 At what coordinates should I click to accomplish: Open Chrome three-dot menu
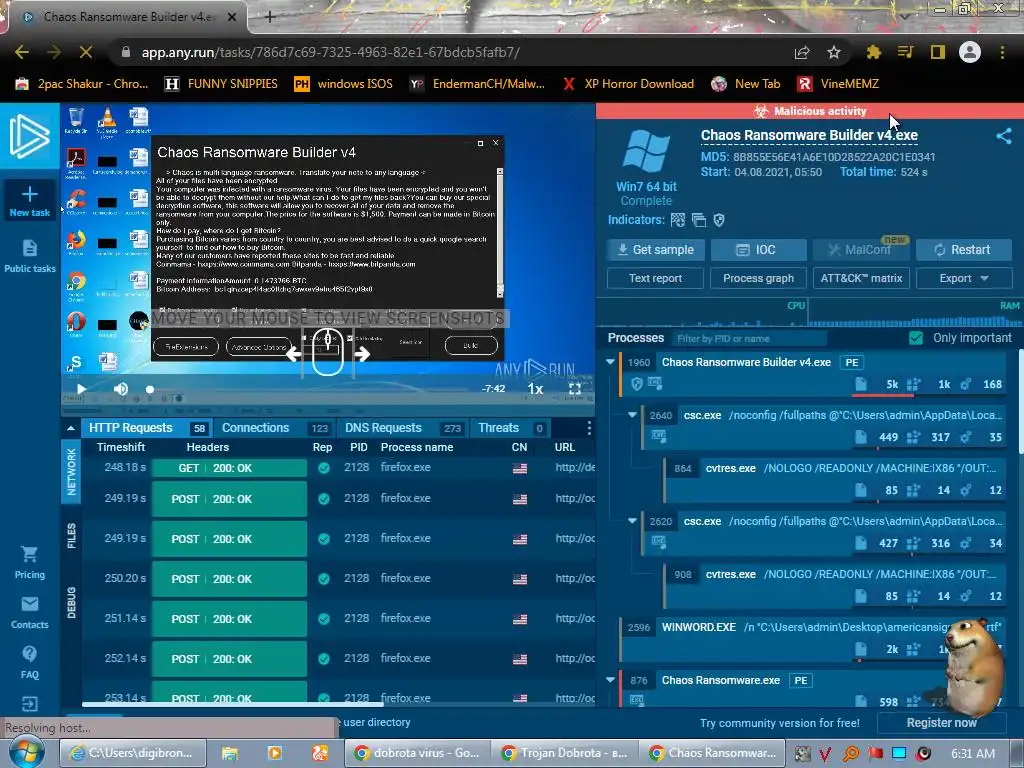point(1002,52)
